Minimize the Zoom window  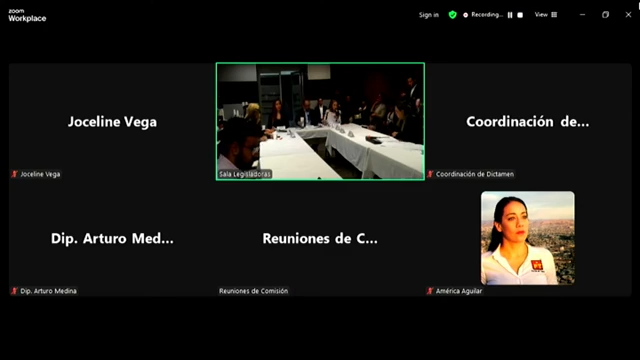(x=582, y=15)
